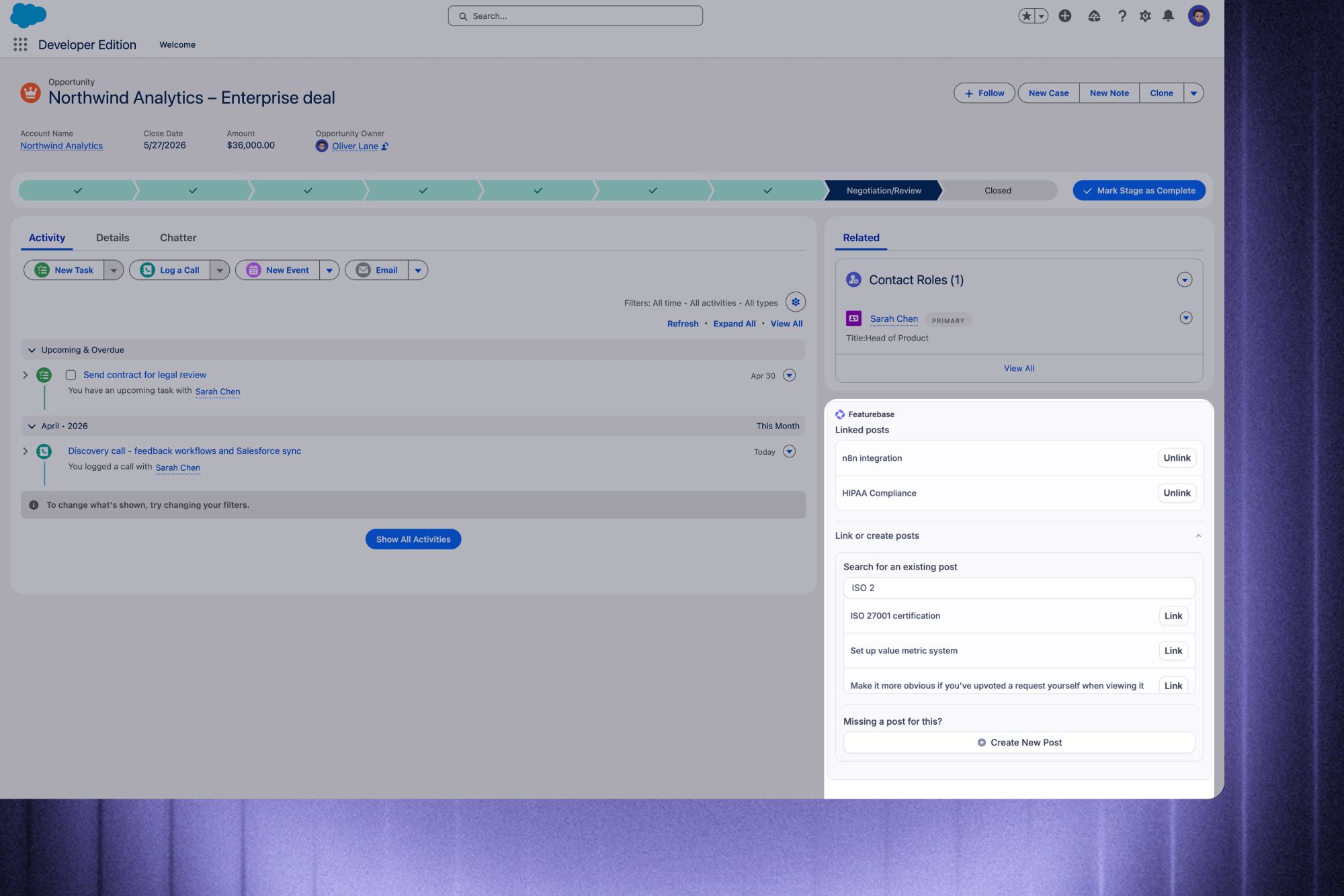
Task: Click the call icon for Discovery call
Action: click(44, 451)
